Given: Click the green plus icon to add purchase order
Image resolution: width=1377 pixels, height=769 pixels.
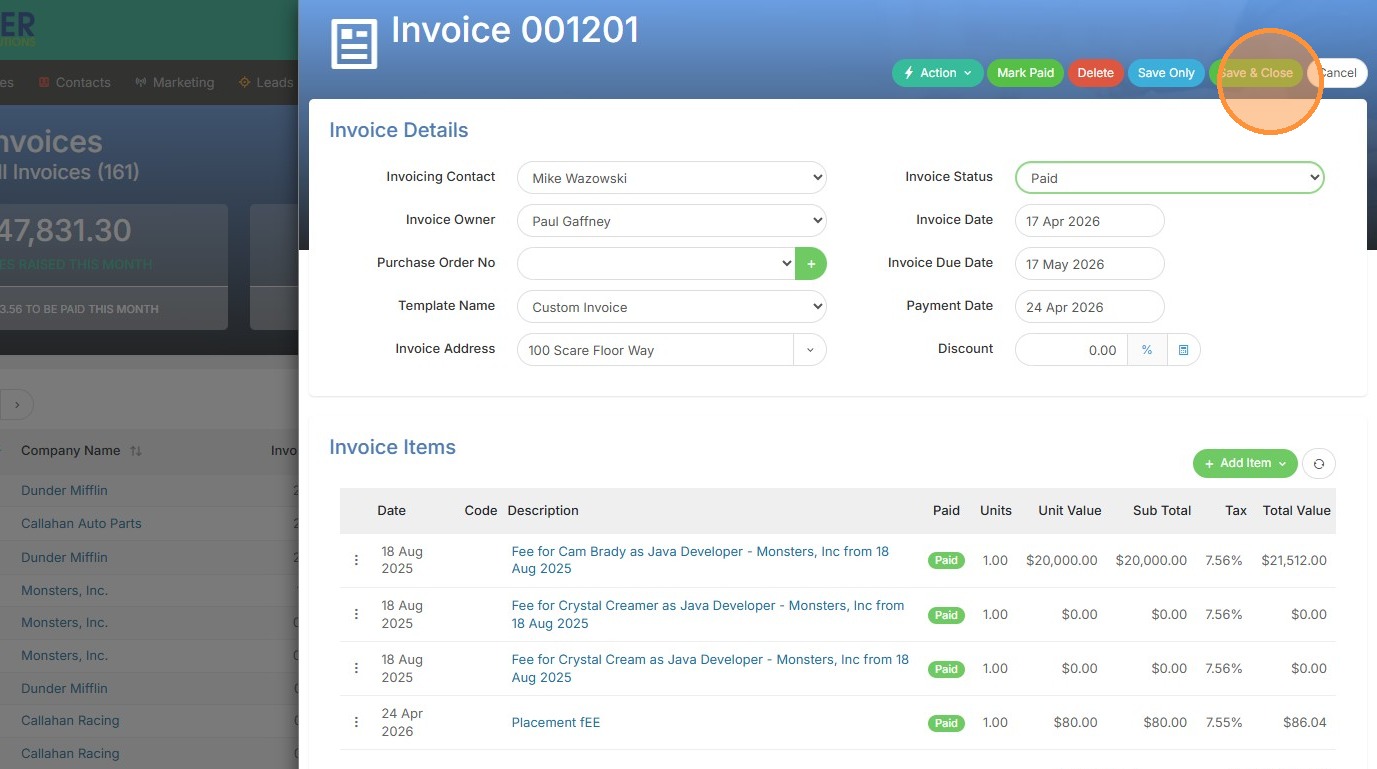Looking at the screenshot, I should pyautogui.click(x=811, y=264).
